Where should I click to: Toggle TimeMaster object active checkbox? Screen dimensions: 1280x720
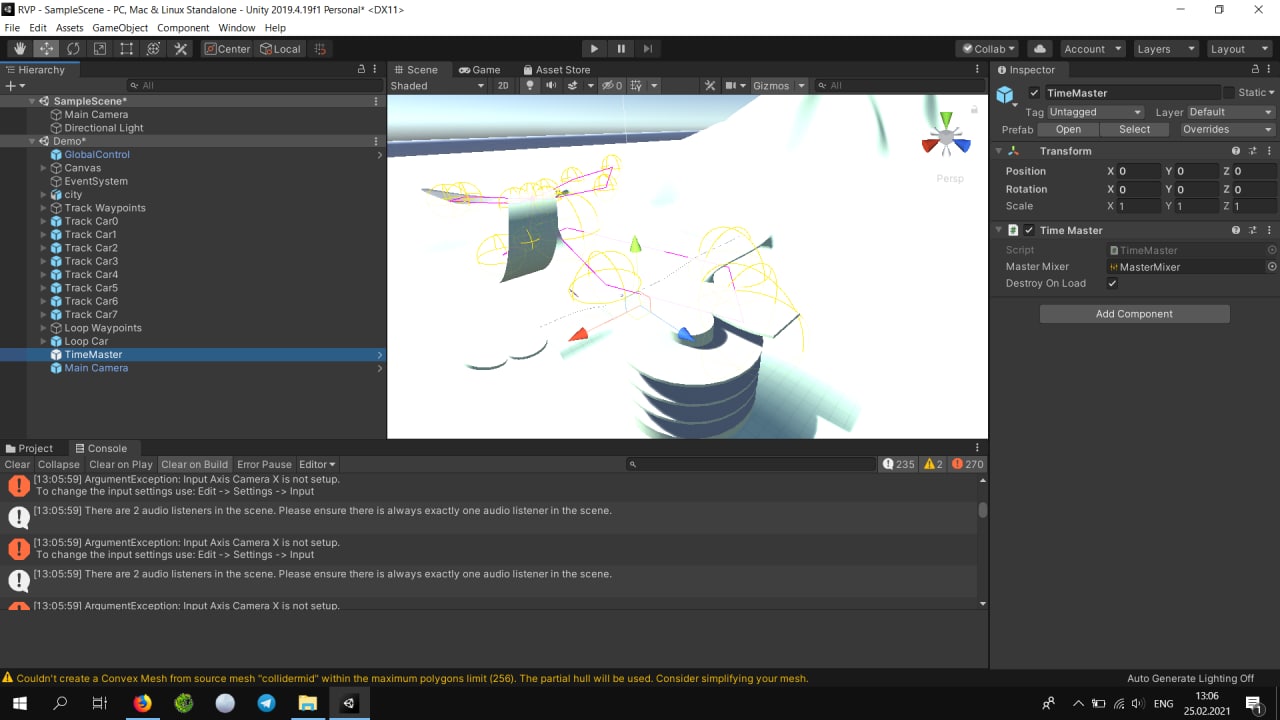tap(1034, 93)
